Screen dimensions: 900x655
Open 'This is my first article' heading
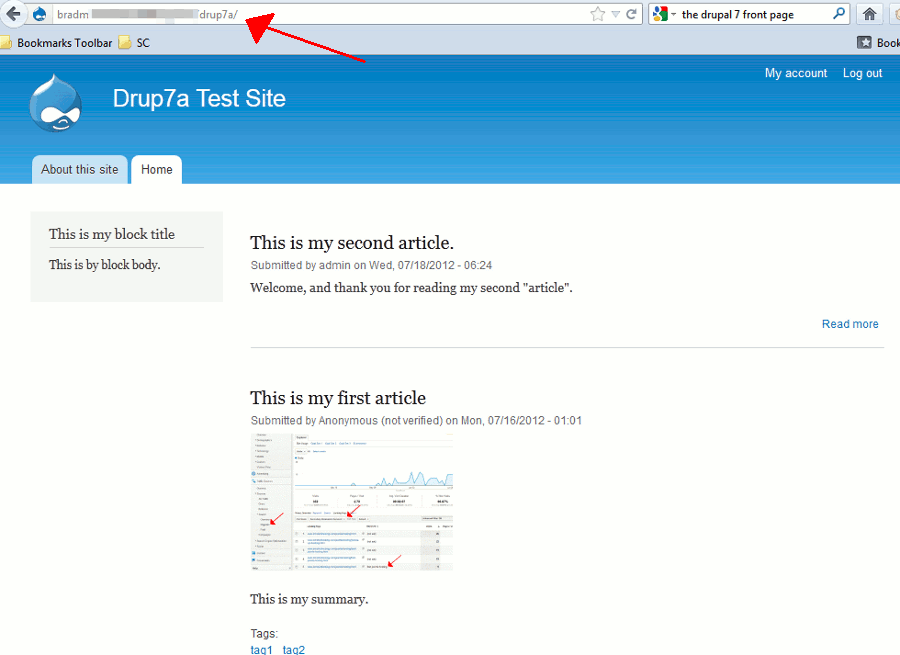pyautogui.click(x=338, y=398)
